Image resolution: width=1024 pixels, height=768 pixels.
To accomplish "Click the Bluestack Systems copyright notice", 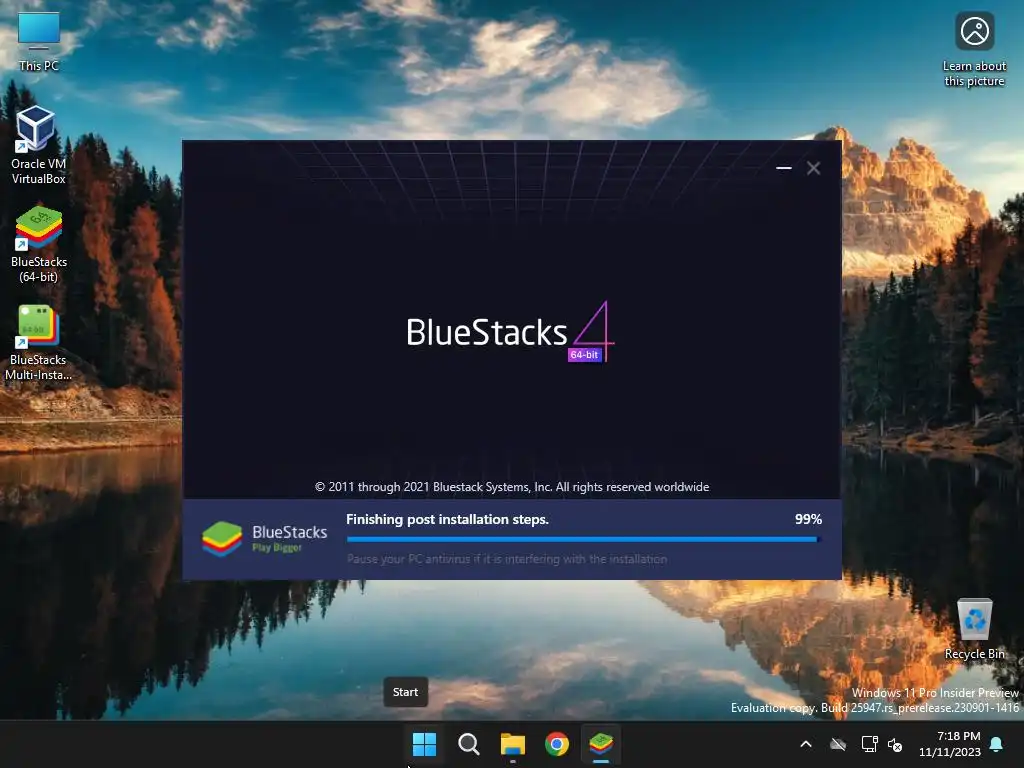I will pyautogui.click(x=511, y=487).
